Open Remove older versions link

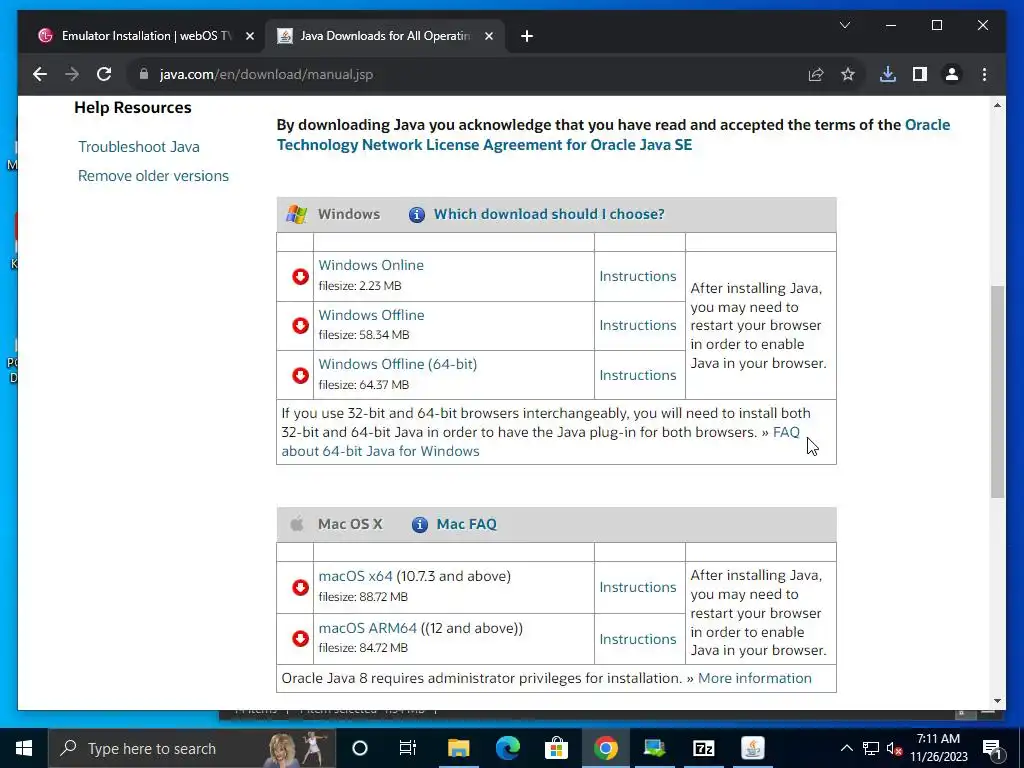(x=153, y=176)
